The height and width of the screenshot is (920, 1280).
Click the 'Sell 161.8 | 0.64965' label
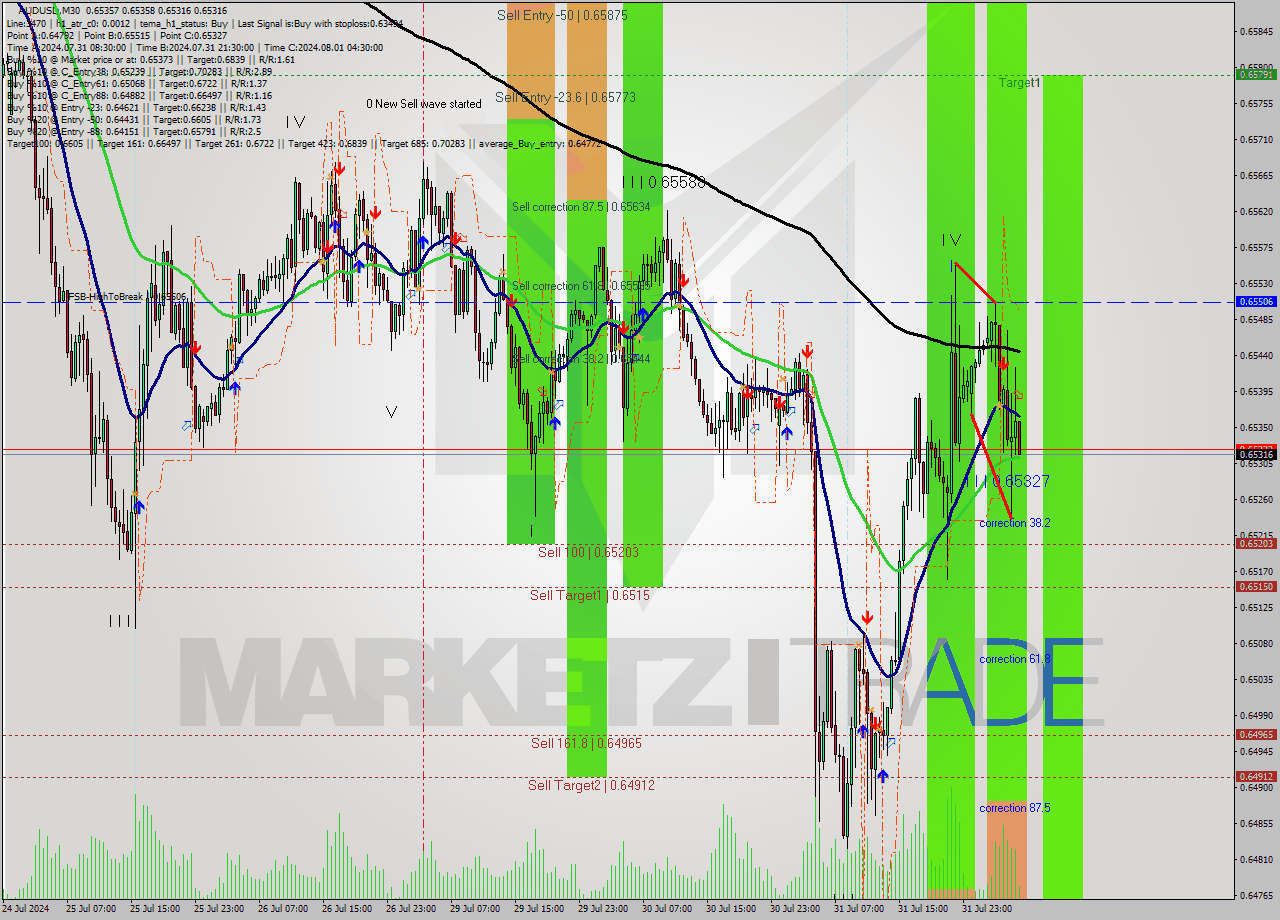coord(586,743)
